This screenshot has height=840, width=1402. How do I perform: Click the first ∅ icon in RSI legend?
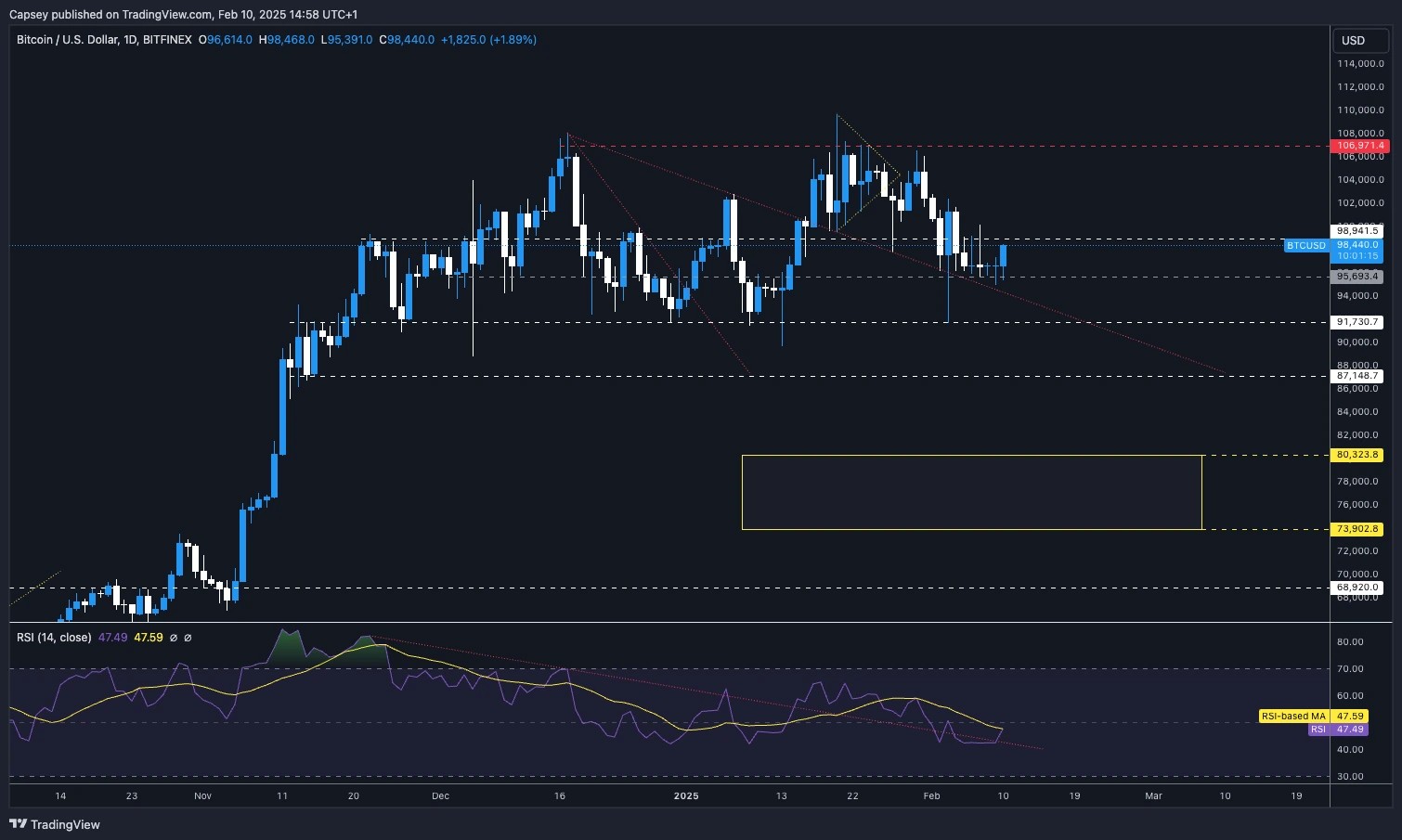(x=174, y=638)
